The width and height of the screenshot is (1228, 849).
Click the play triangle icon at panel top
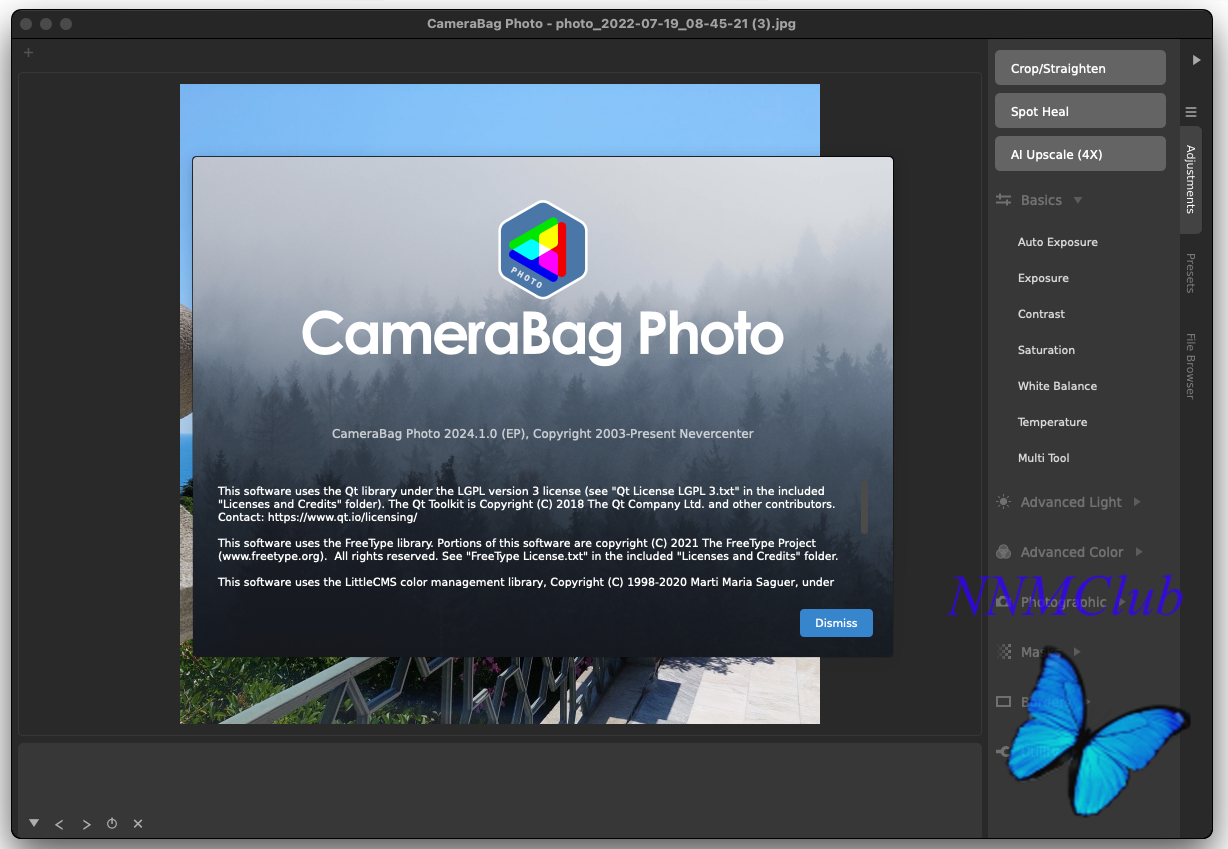tap(1196, 60)
